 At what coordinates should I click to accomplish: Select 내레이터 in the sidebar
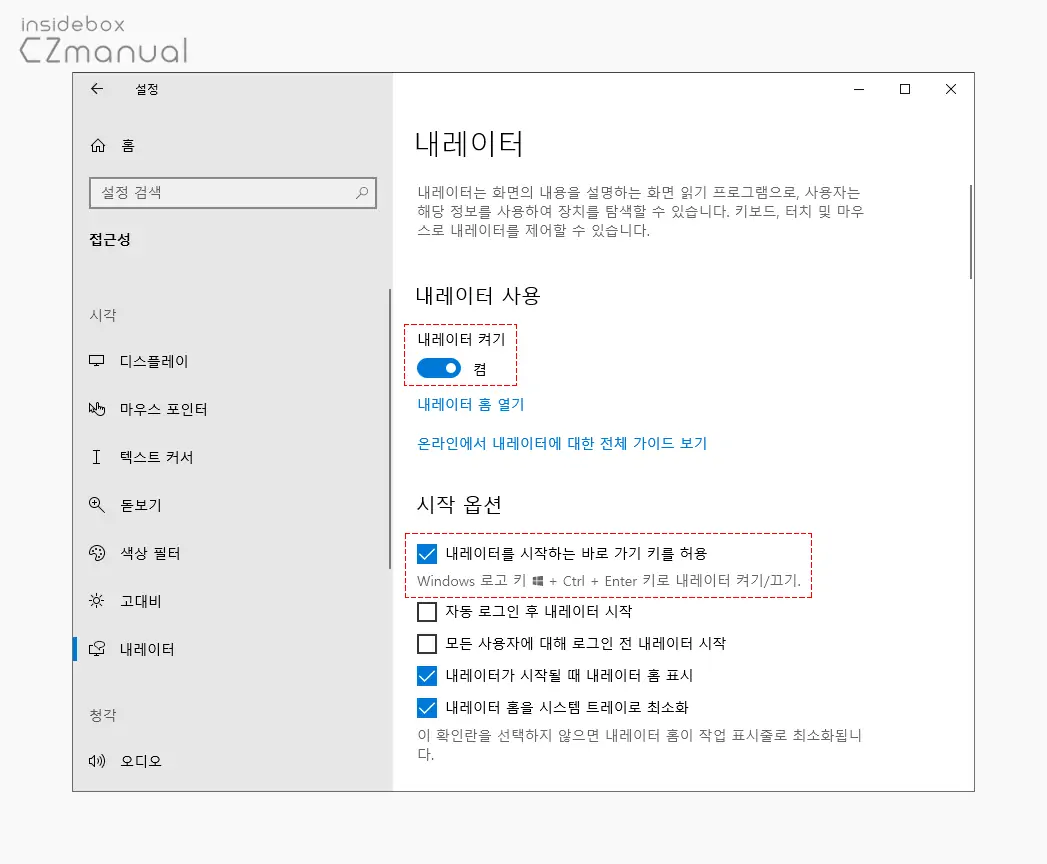coord(233,648)
